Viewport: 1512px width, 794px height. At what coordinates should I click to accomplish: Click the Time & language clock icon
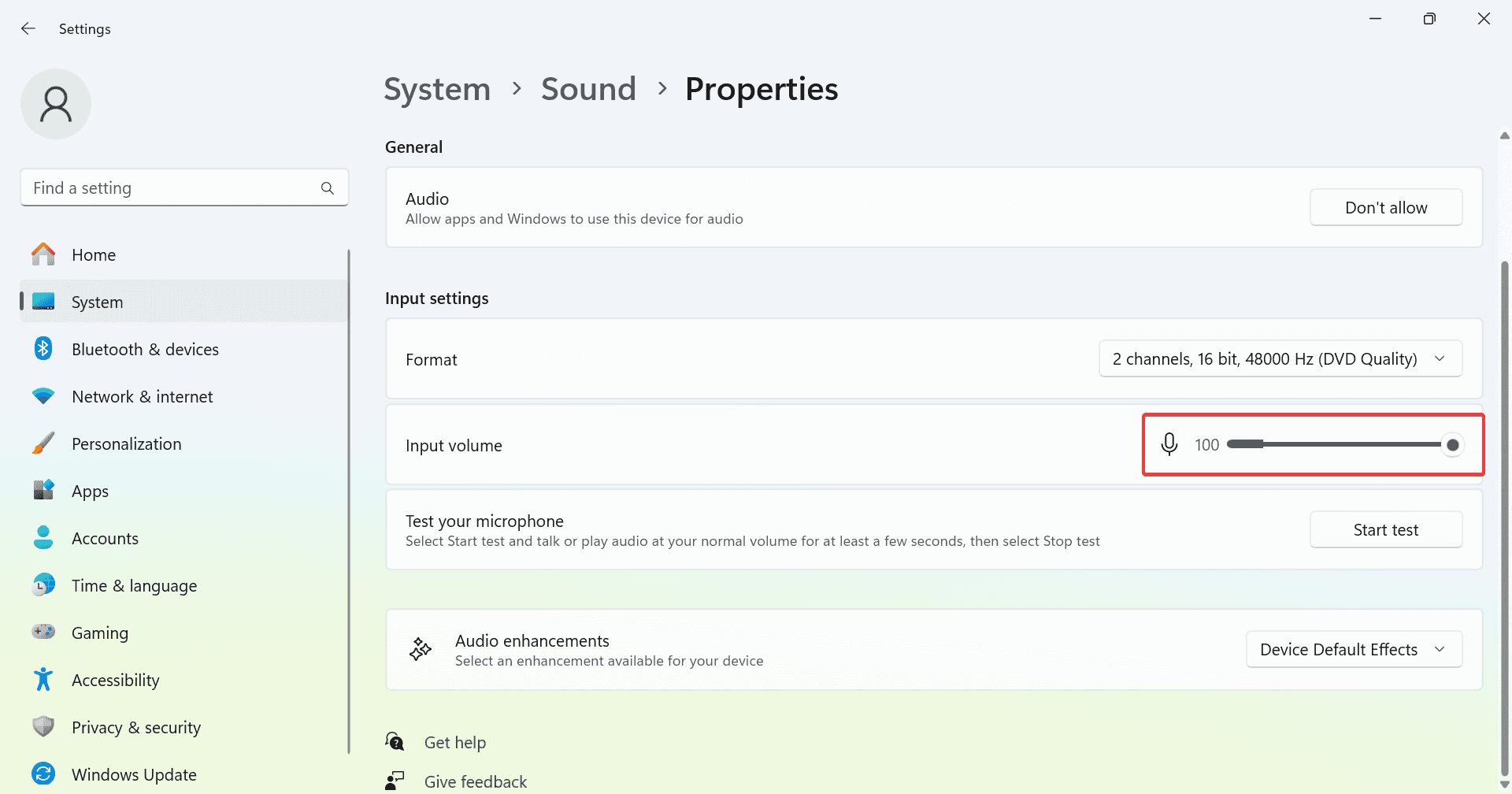[43, 585]
